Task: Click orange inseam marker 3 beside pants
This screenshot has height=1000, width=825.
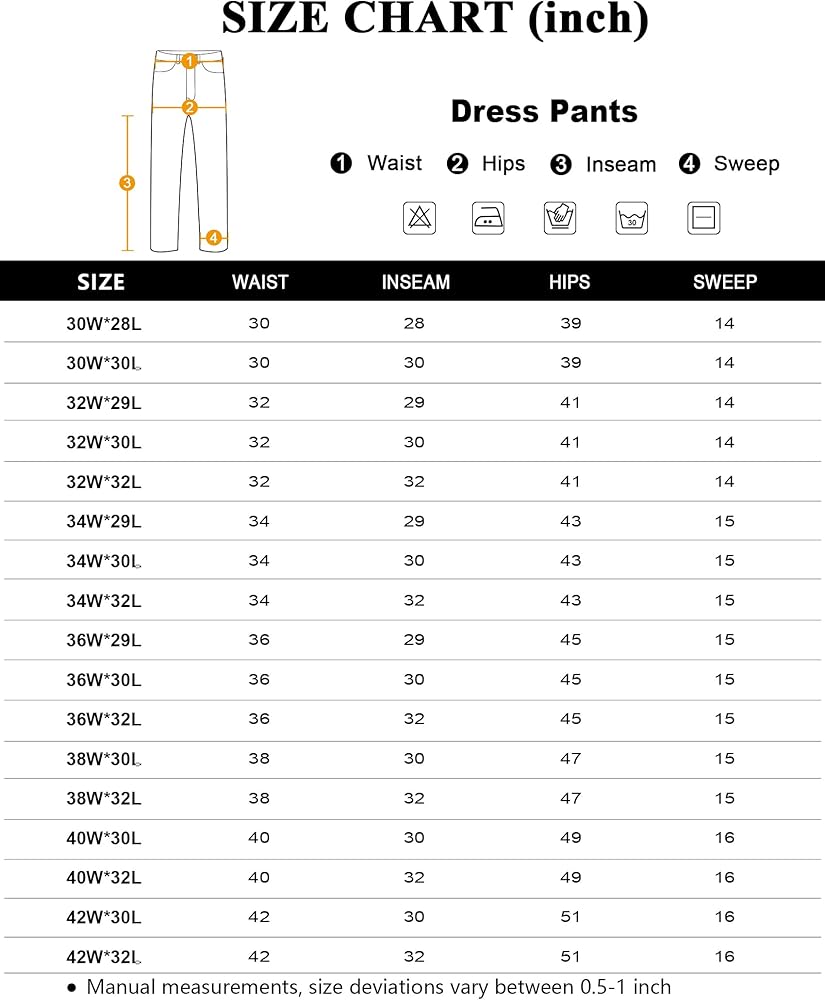Action: coord(127,183)
